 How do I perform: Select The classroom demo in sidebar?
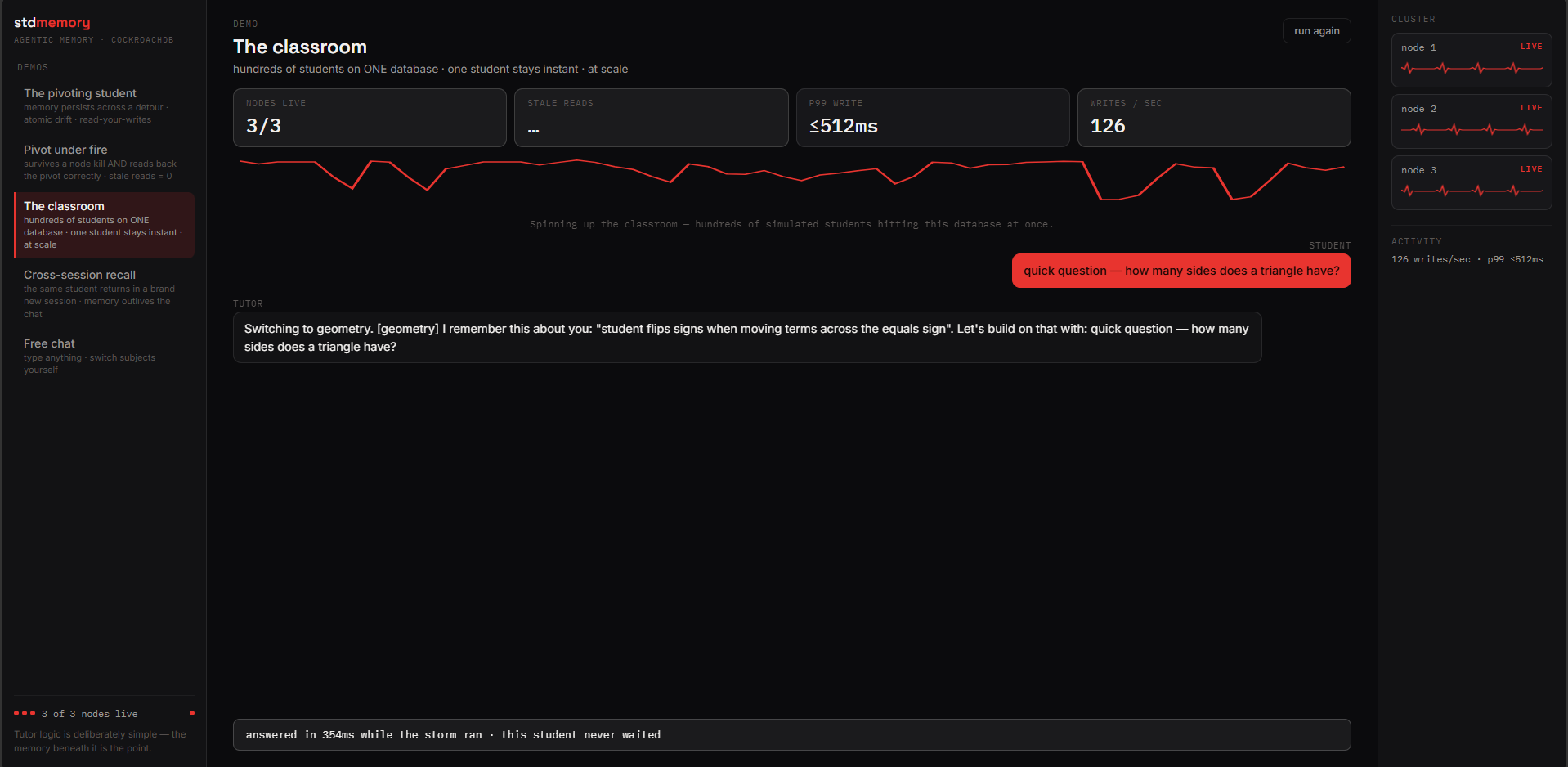click(104, 225)
